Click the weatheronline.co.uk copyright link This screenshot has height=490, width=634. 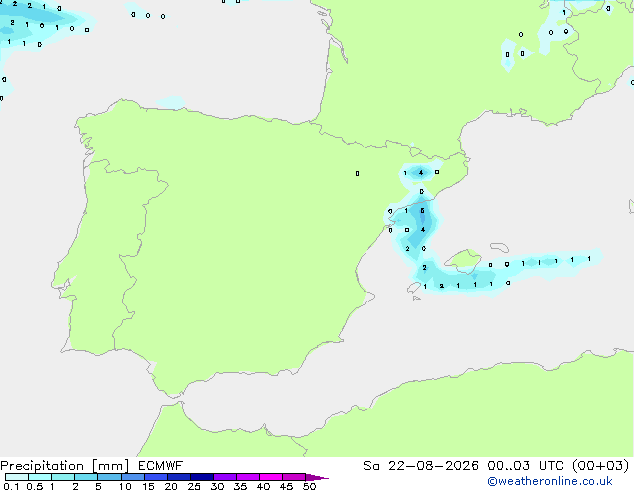550,481
